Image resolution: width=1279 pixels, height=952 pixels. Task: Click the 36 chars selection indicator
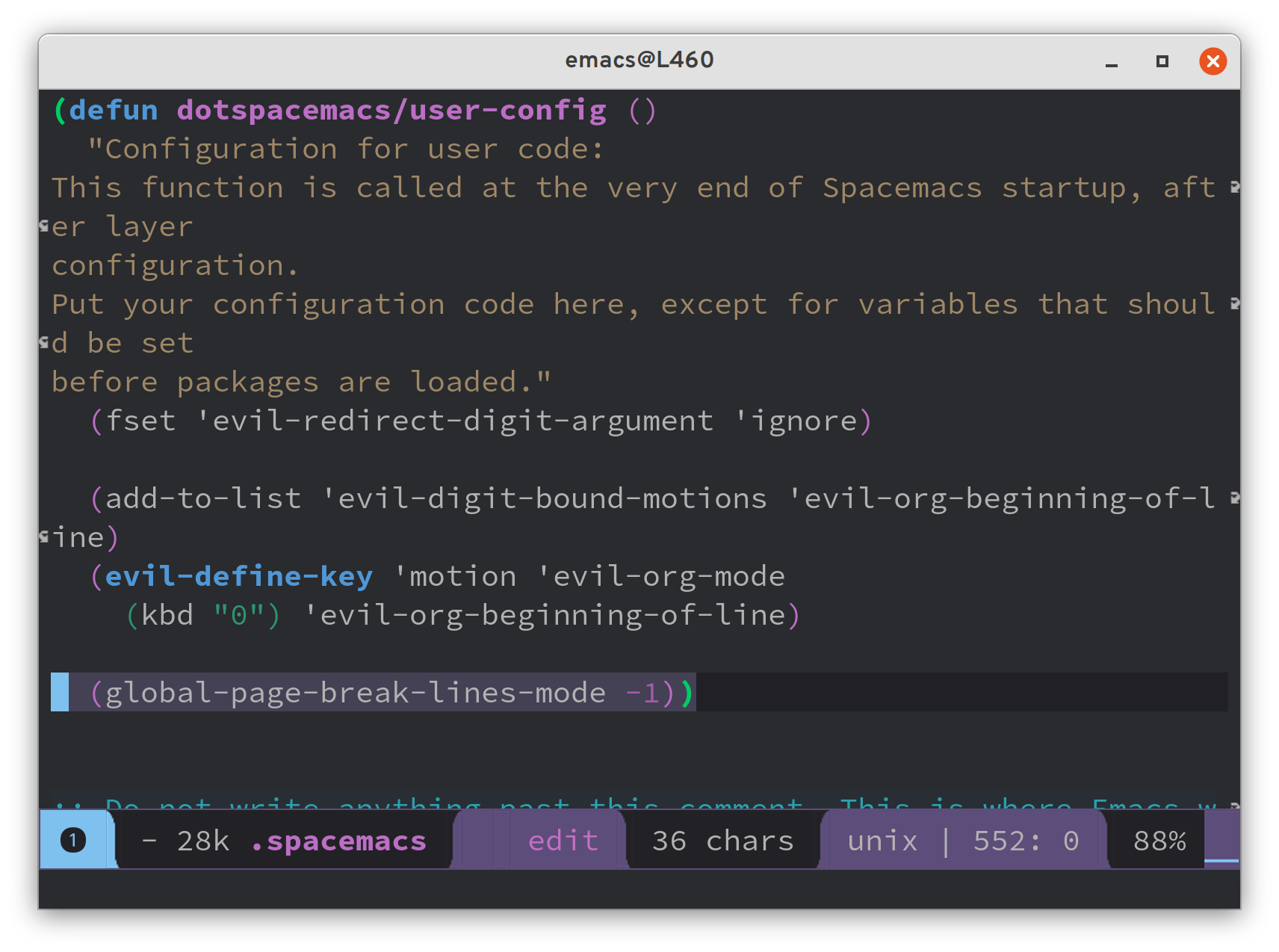[x=722, y=840]
